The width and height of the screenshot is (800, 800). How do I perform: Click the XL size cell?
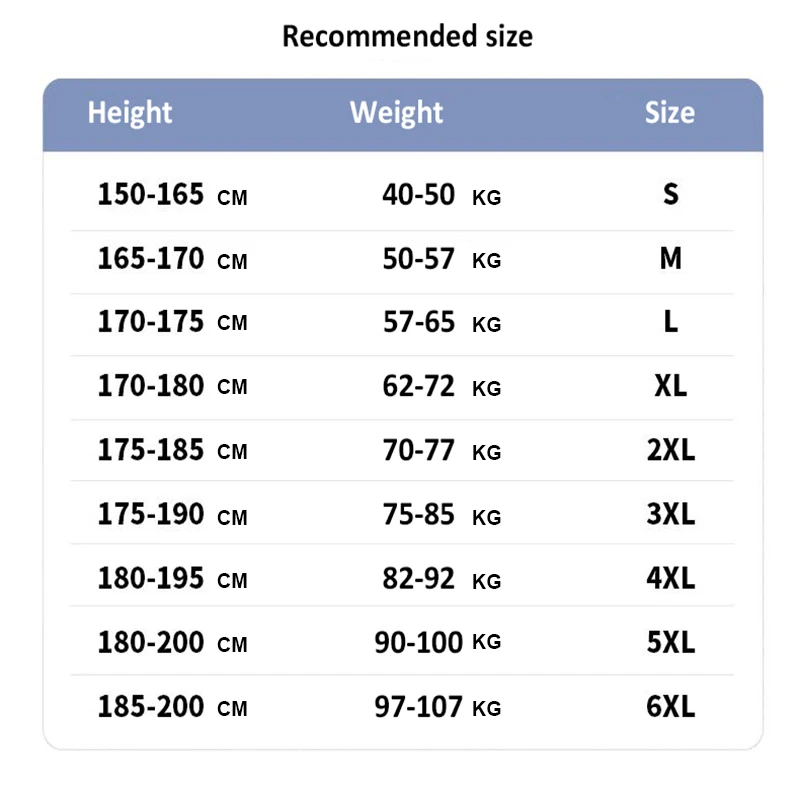point(670,386)
